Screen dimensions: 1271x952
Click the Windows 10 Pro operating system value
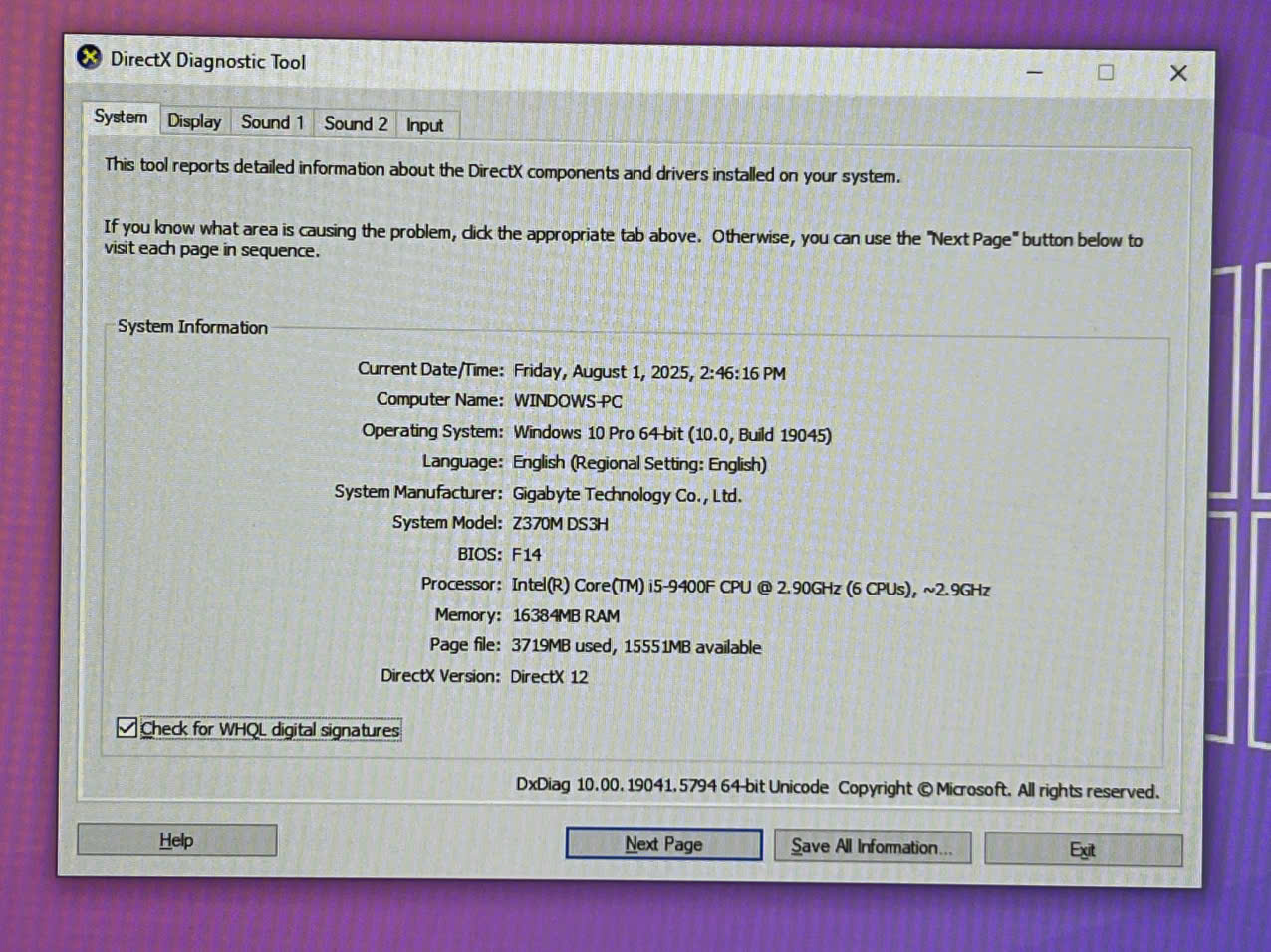(671, 434)
